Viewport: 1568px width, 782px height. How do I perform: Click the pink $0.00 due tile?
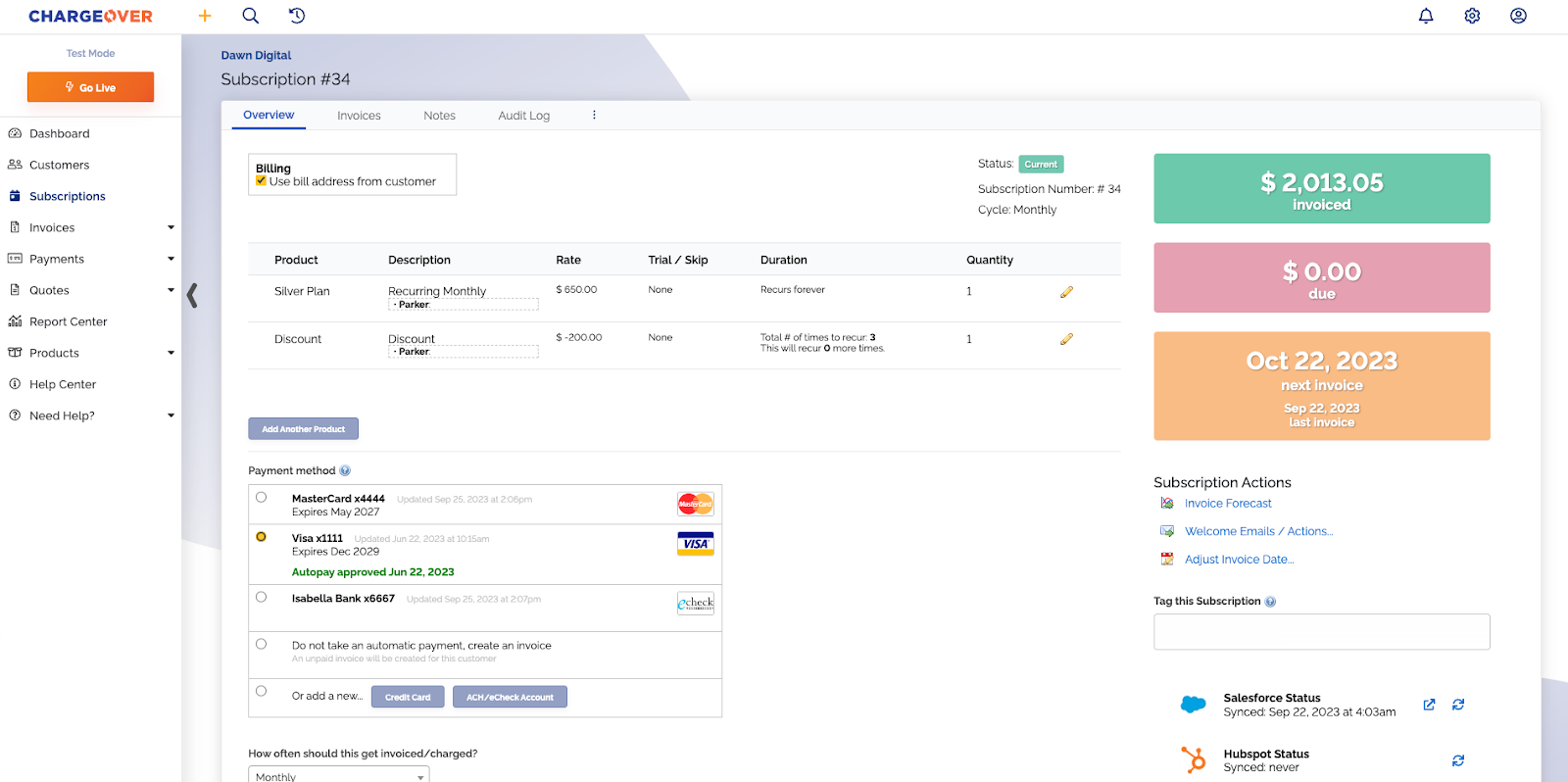1322,277
